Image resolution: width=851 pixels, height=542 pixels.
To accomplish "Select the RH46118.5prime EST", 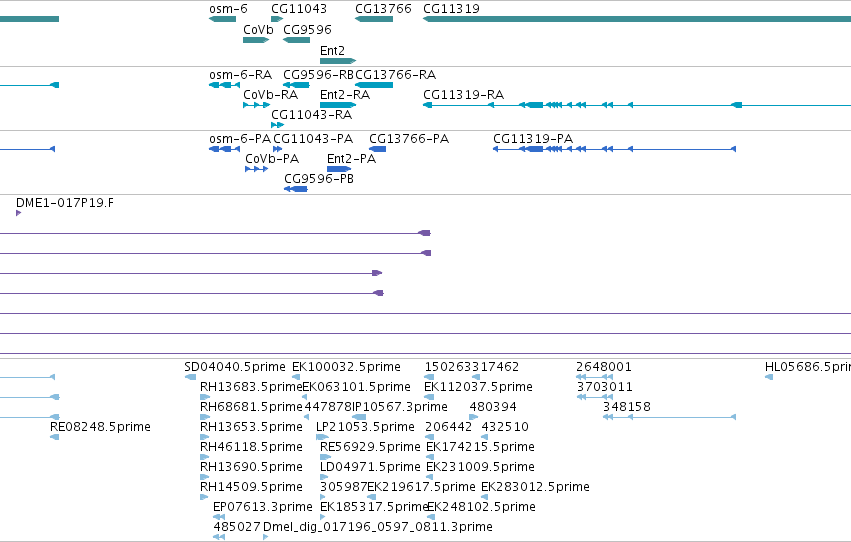I will click(x=205, y=457).
